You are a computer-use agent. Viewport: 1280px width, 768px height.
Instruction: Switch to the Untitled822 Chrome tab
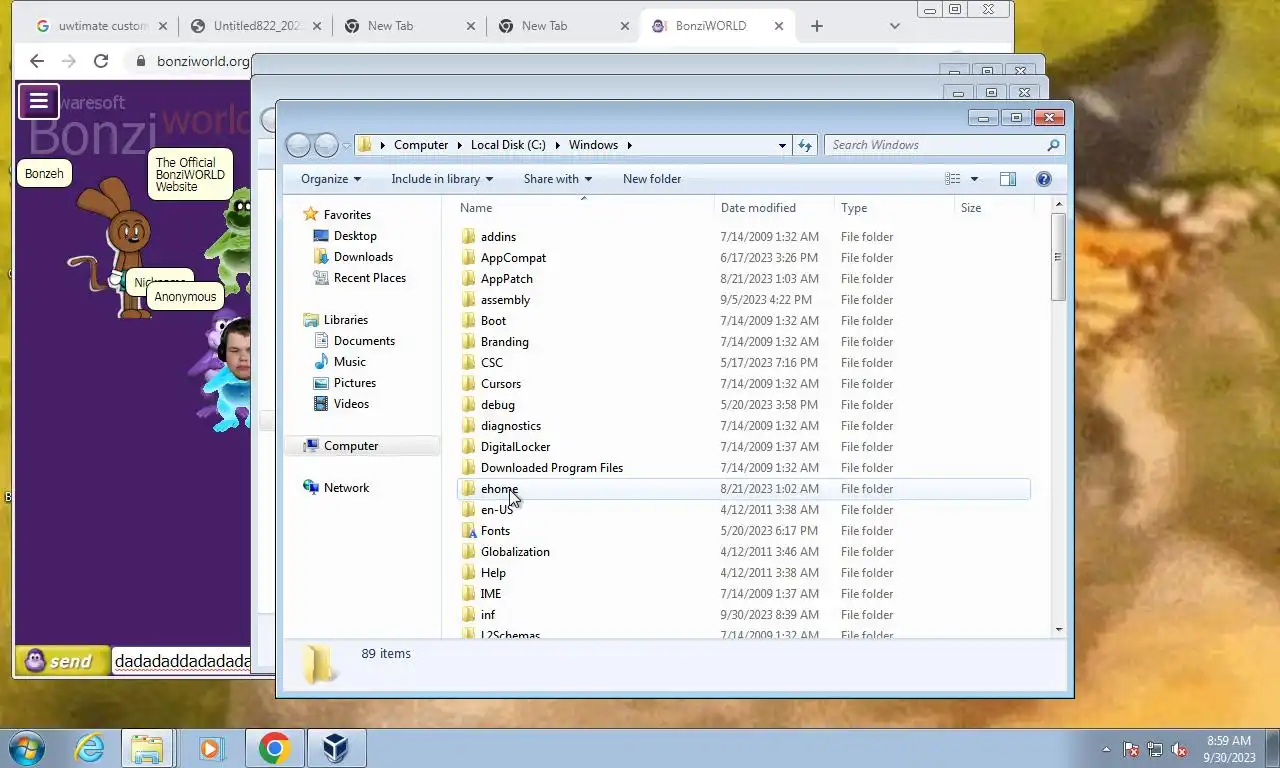click(255, 26)
